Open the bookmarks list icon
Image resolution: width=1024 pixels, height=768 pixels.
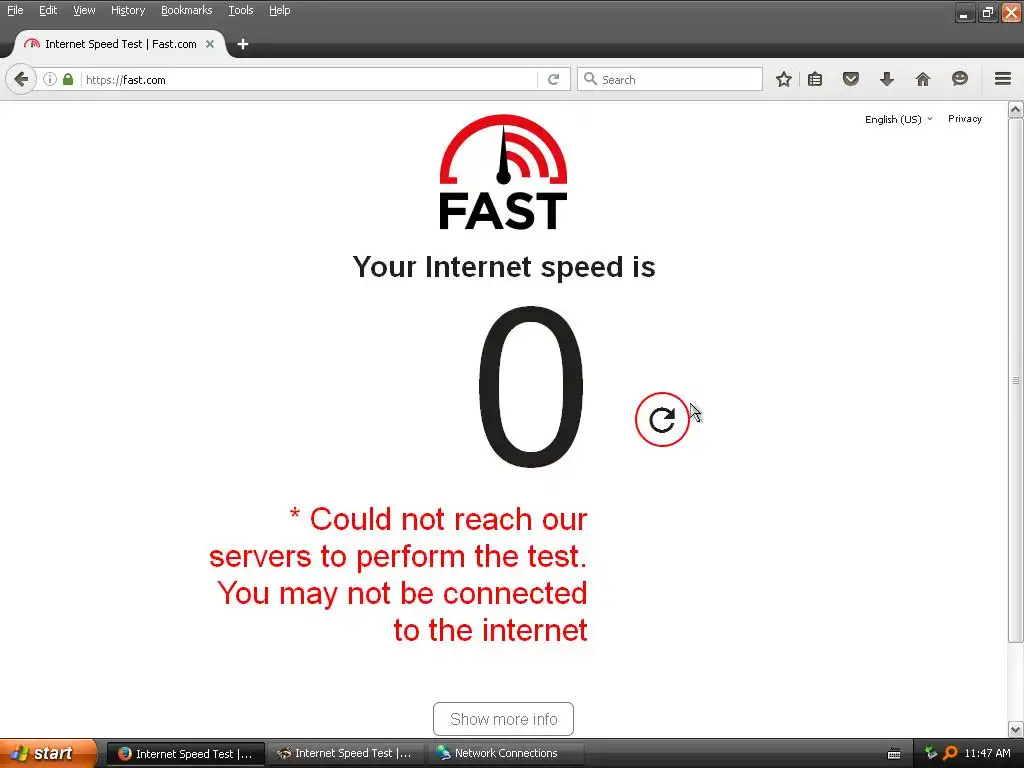pos(815,80)
